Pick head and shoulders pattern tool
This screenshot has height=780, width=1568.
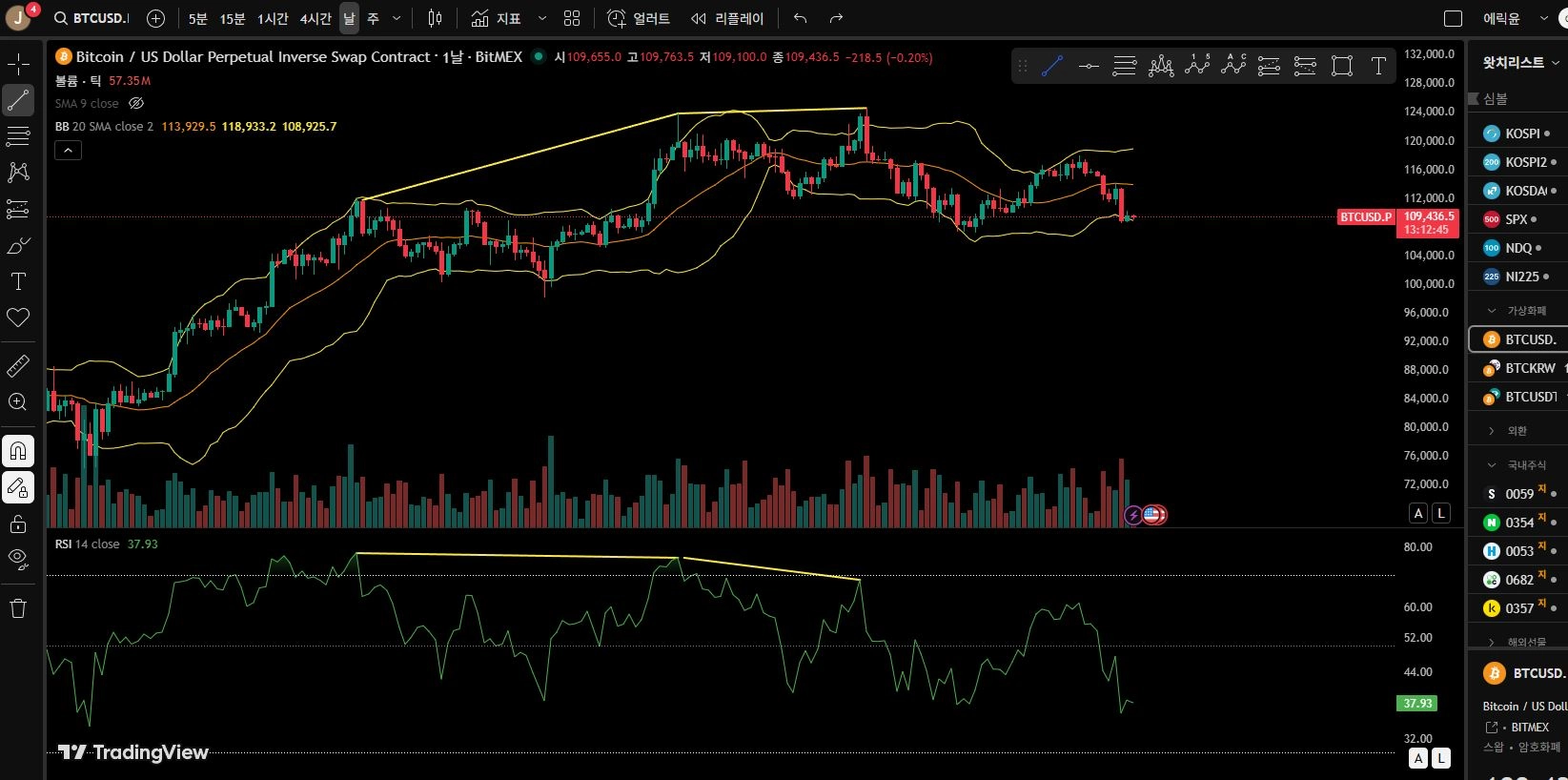point(1161,66)
